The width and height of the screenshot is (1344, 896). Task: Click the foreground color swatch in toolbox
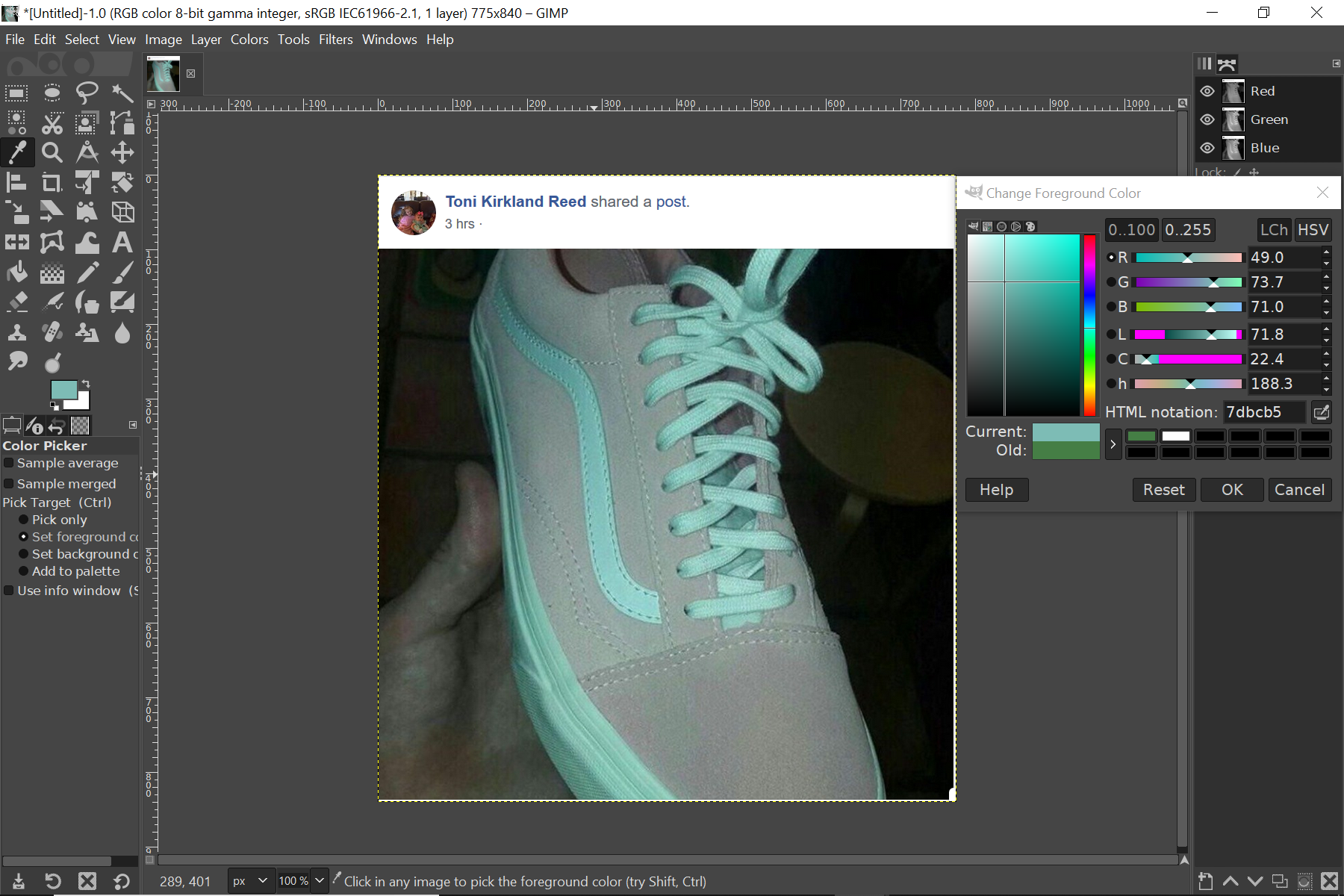click(63, 390)
